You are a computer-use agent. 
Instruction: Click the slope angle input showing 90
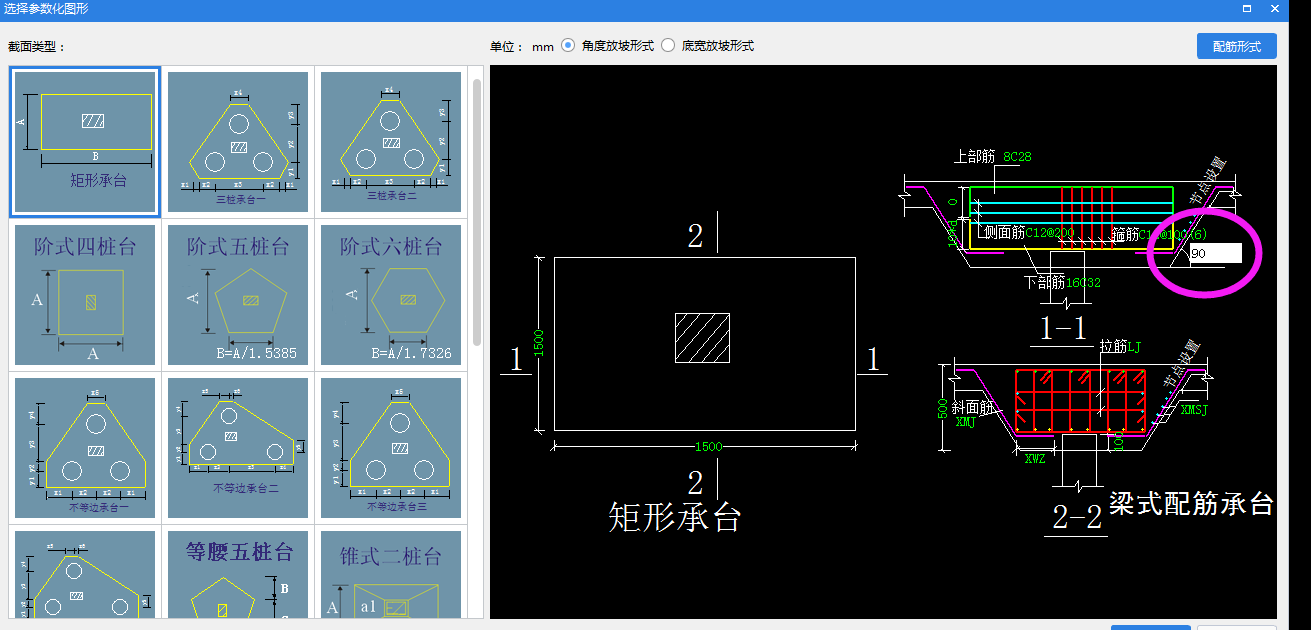point(1215,254)
